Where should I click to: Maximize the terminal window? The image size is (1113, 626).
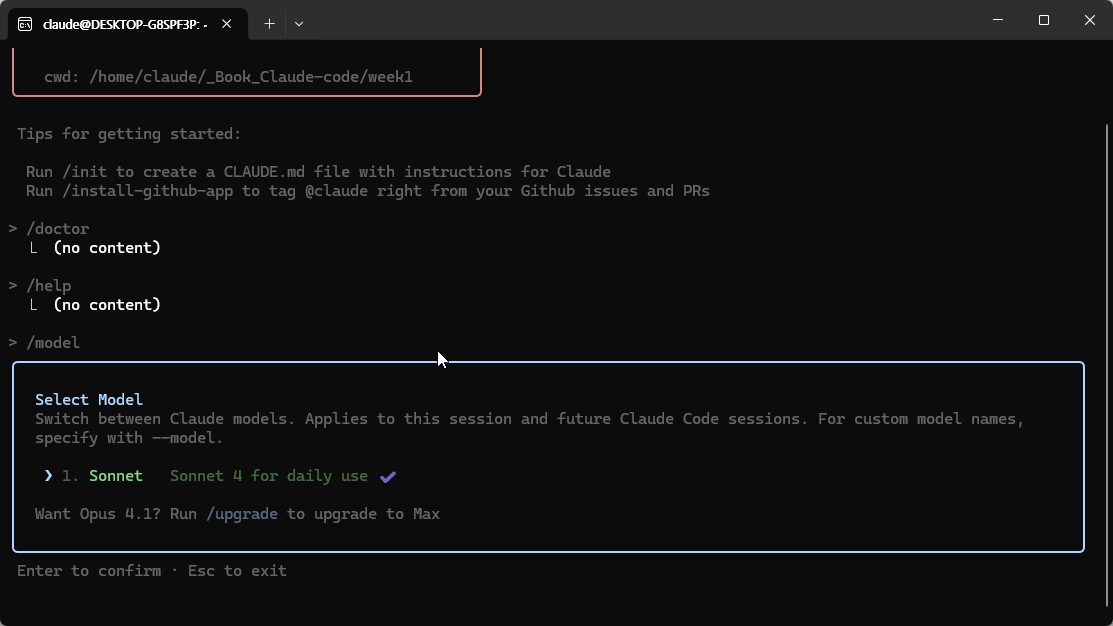[x=1043, y=20]
